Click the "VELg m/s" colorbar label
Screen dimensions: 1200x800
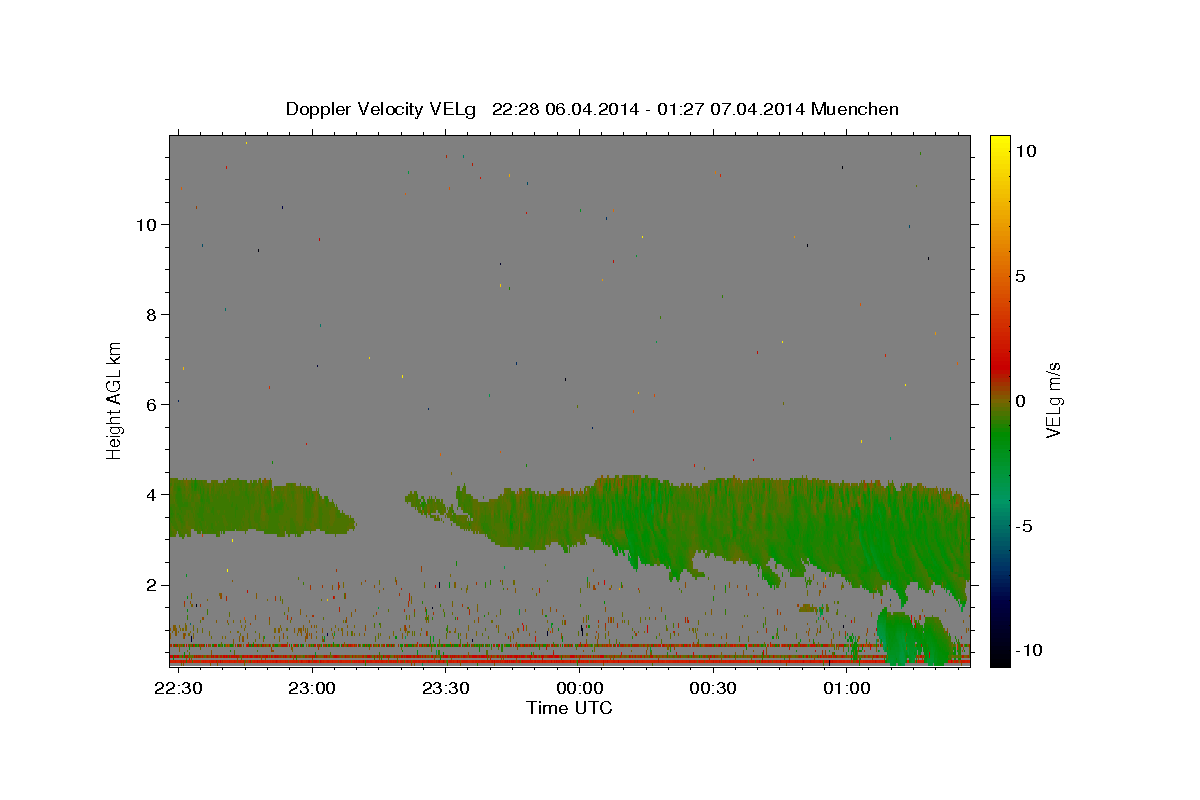pyautogui.click(x=1053, y=399)
